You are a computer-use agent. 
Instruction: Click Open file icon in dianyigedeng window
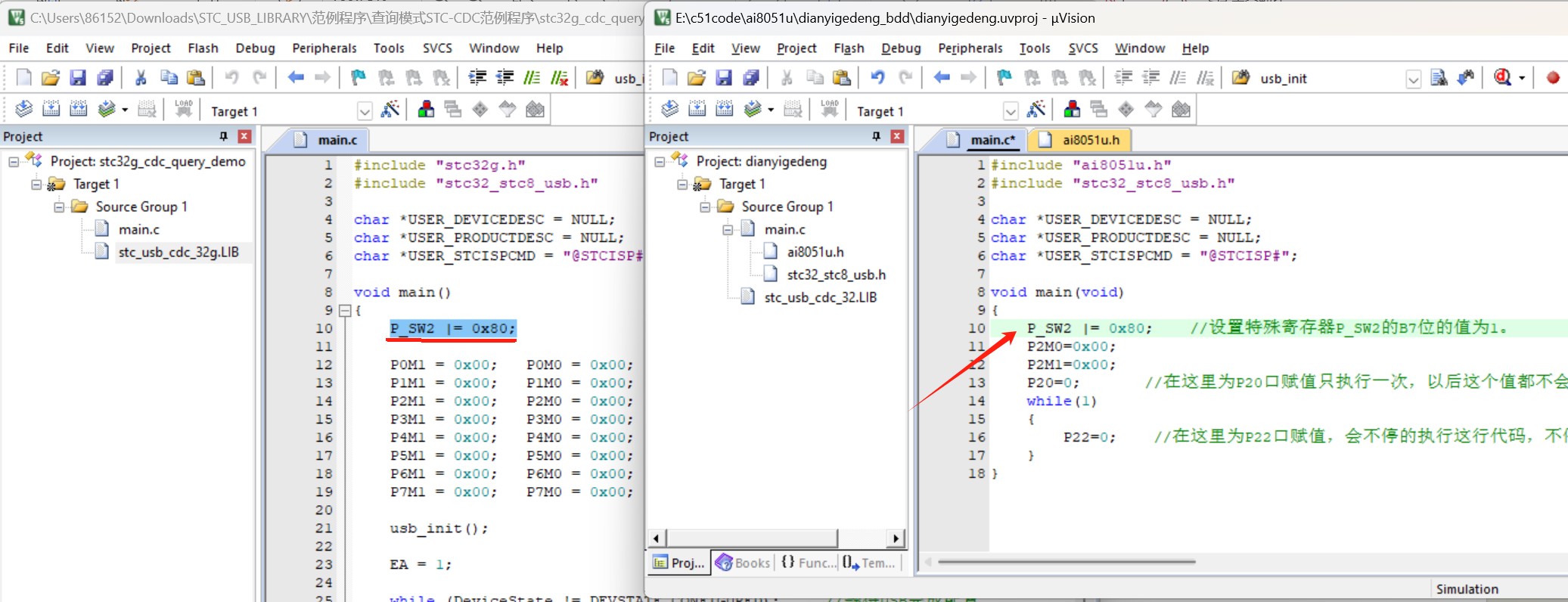697,78
